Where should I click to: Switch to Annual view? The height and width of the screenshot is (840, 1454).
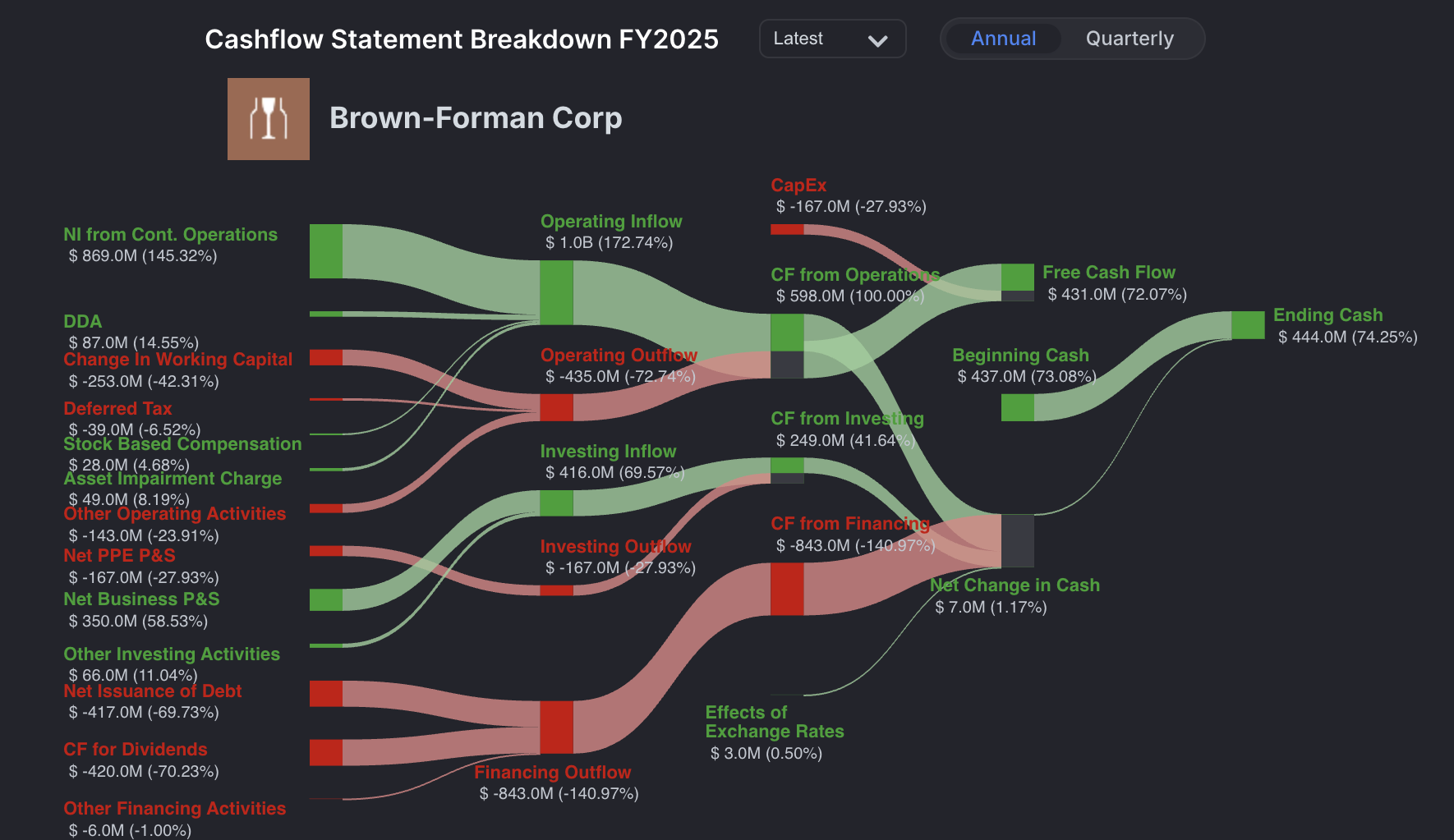click(x=1003, y=39)
